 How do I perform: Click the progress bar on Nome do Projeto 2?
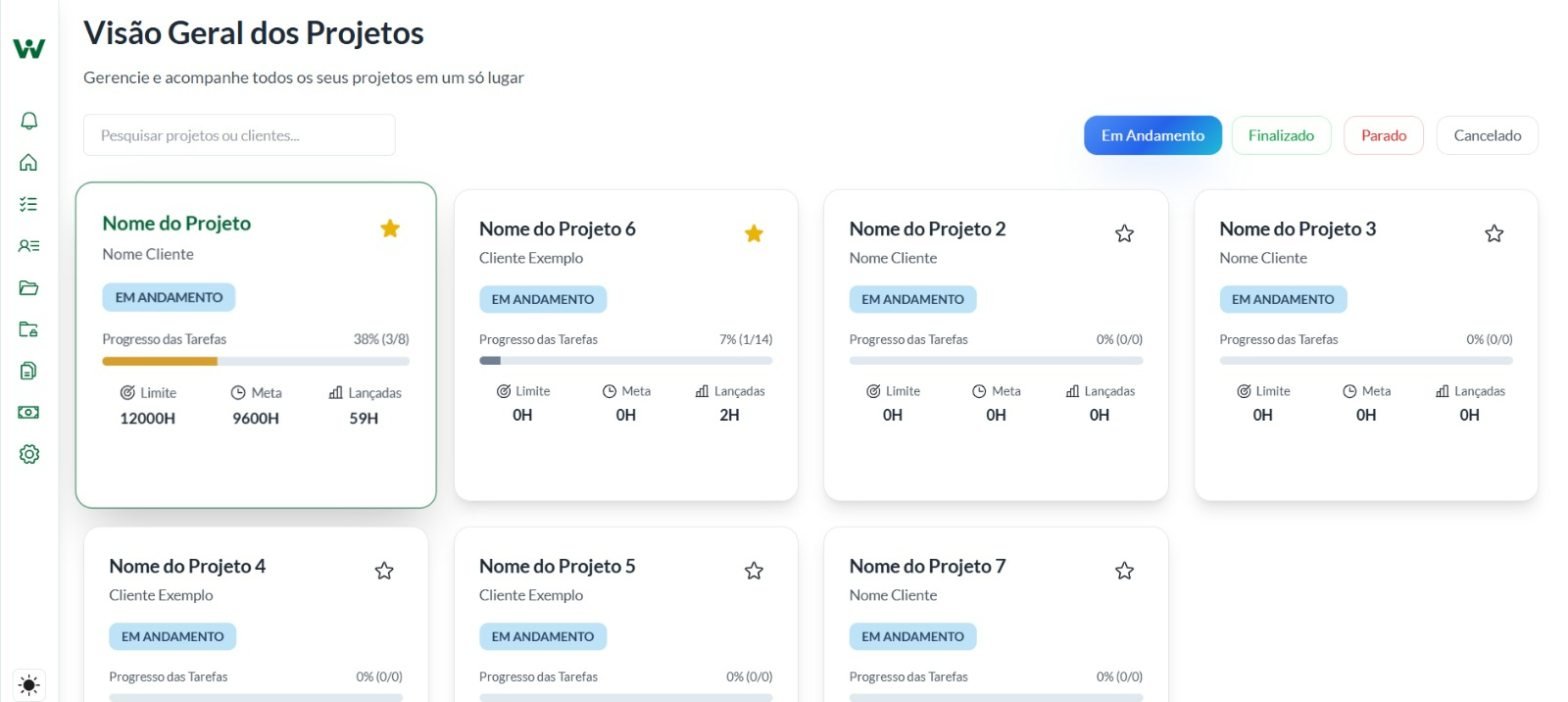coord(996,361)
